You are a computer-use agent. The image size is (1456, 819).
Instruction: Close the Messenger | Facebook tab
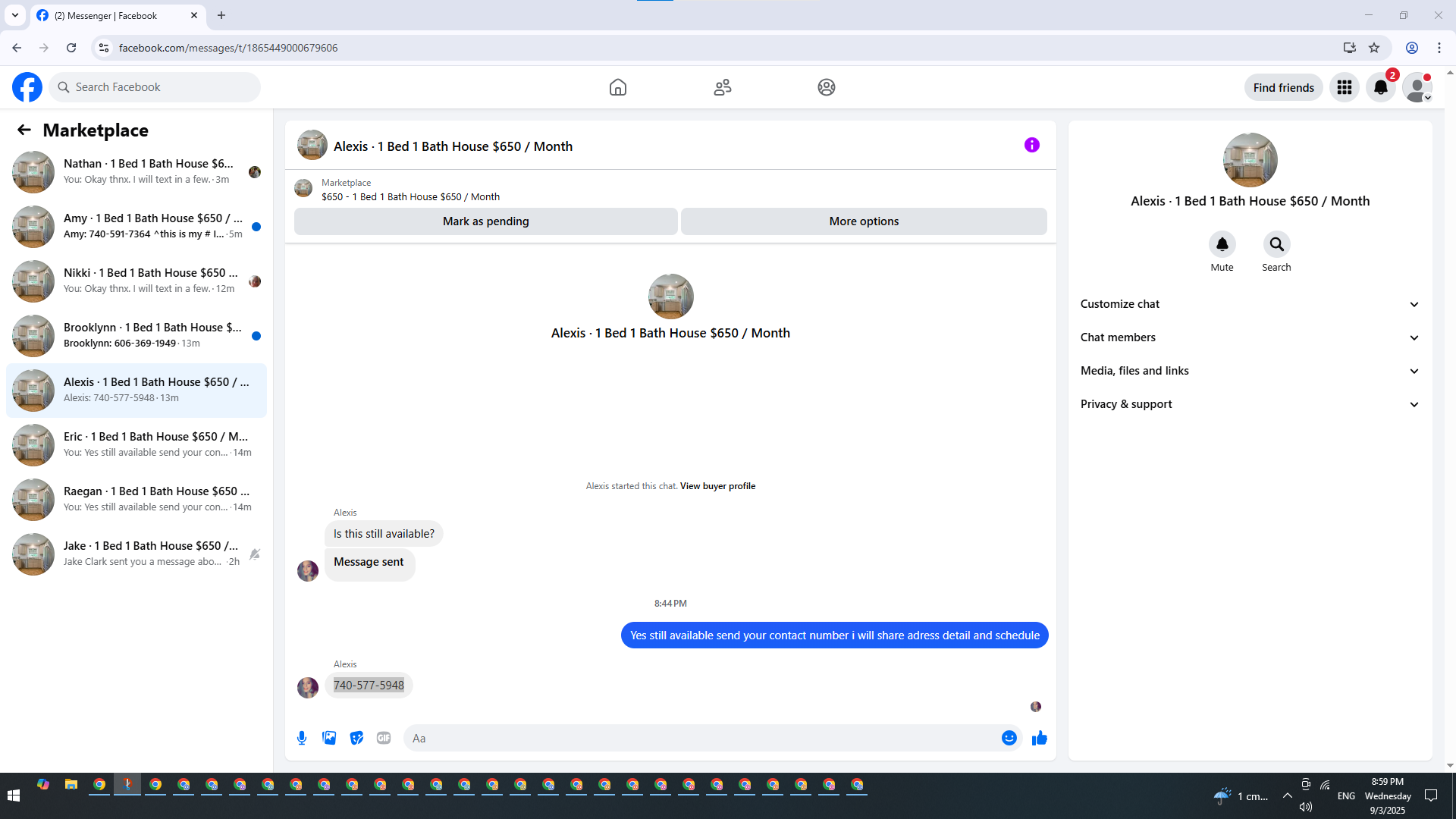194,15
